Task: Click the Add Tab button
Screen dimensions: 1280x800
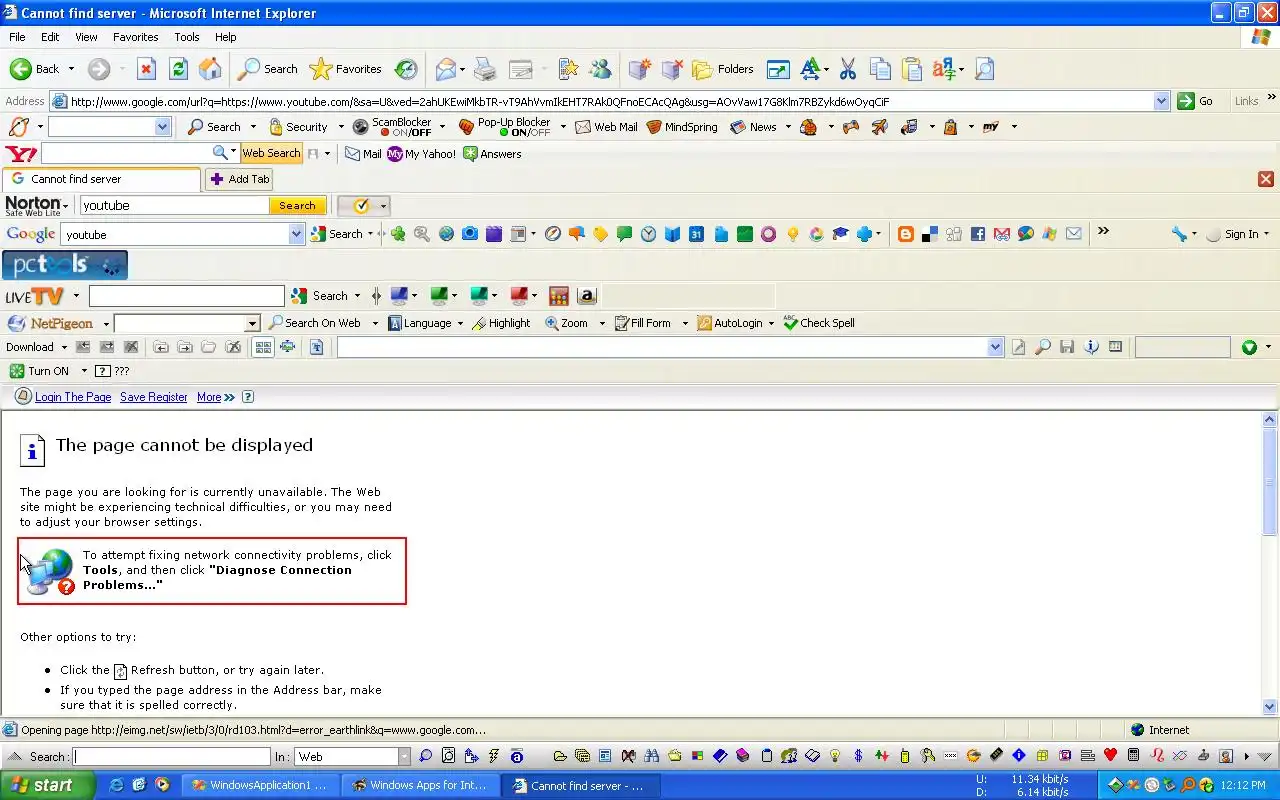Action: (239, 179)
